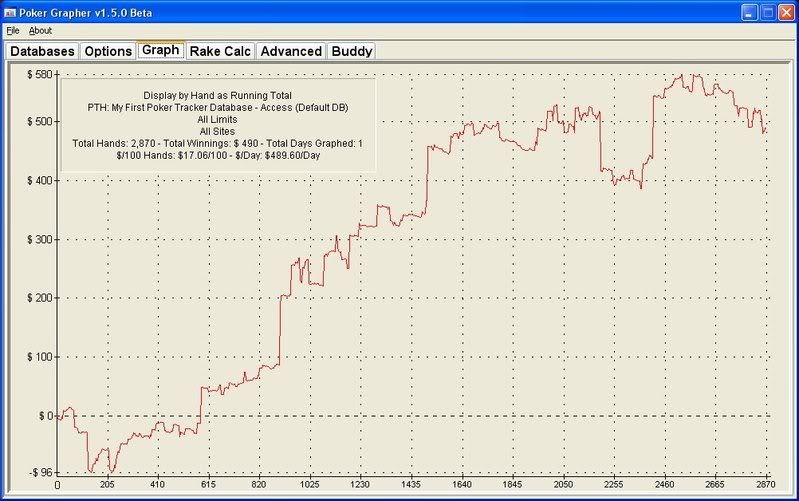Click the 'Display by Hand as Running Total' heading
799x501 pixels.
[217, 95]
